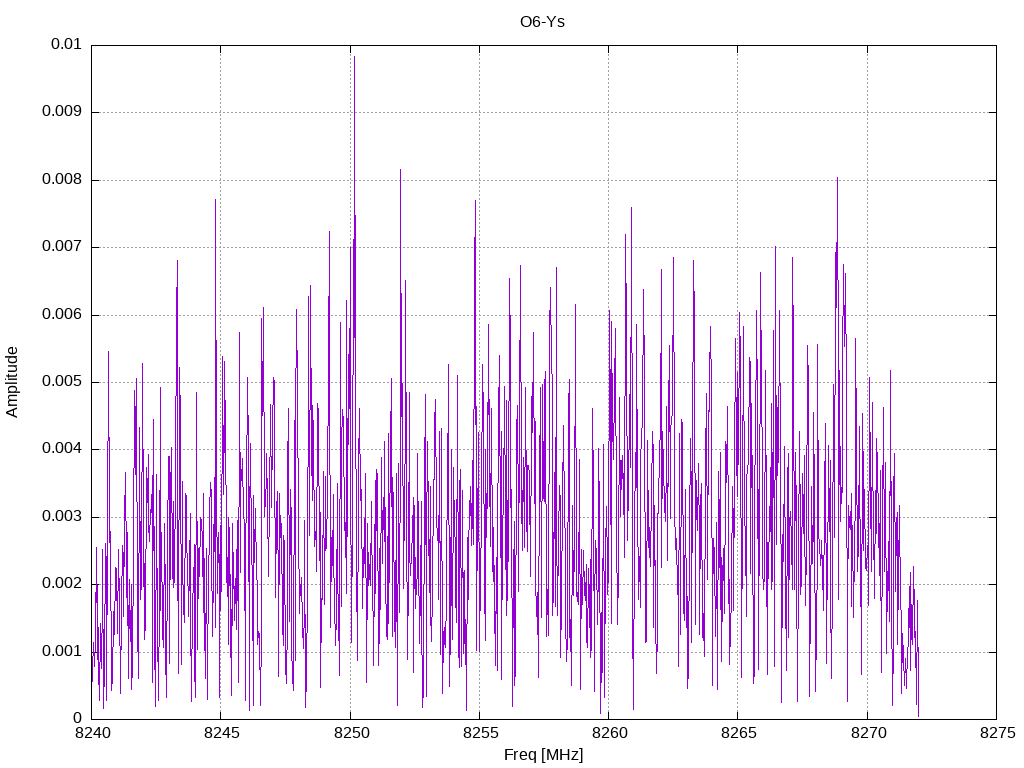Click the 8245 x-axis tick label
This screenshot has width=1024, height=768.
pyautogui.click(x=221, y=733)
